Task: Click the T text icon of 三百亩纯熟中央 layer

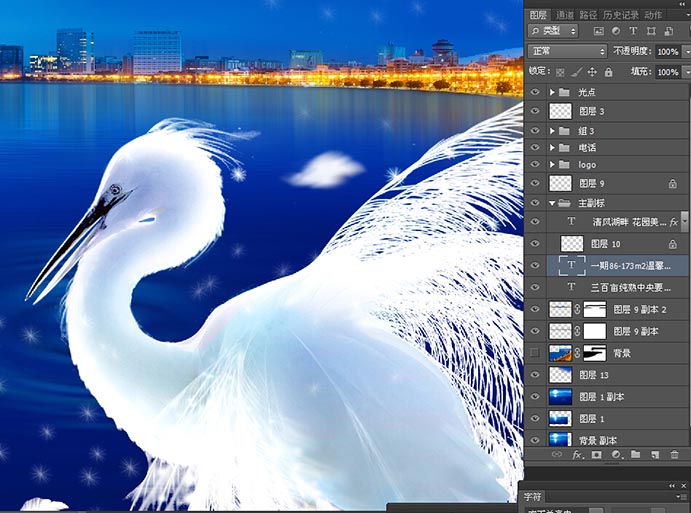Action: [572, 287]
